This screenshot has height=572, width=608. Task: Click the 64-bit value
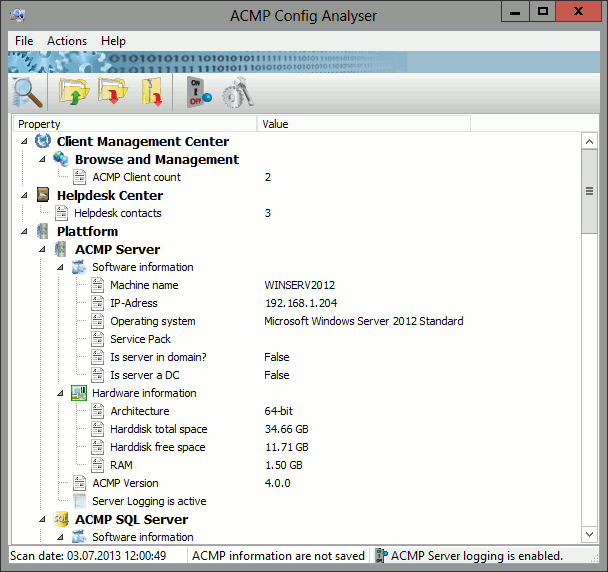click(278, 411)
